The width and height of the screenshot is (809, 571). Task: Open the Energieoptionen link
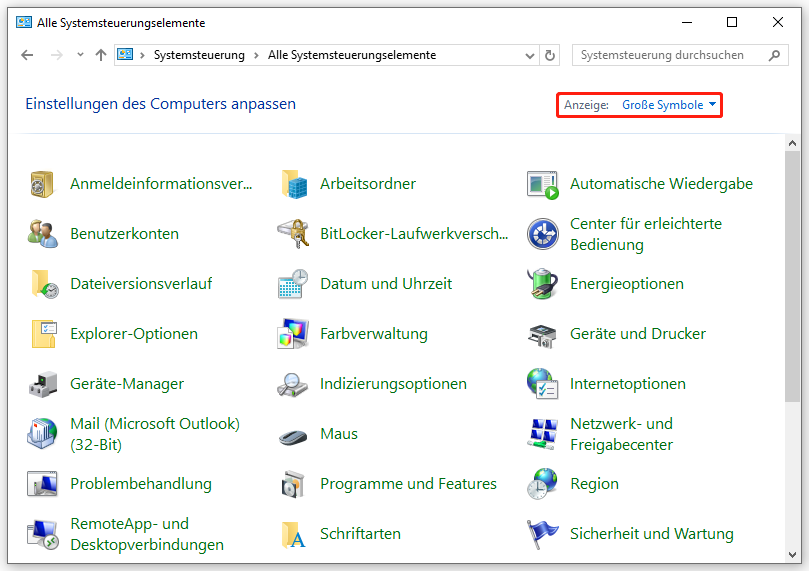click(627, 284)
